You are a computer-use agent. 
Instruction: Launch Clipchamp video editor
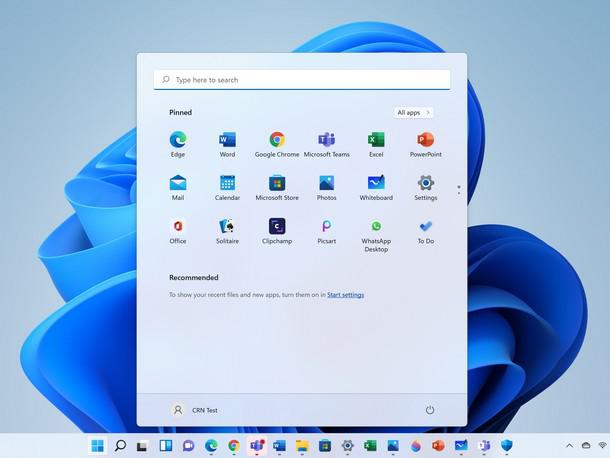click(x=277, y=226)
